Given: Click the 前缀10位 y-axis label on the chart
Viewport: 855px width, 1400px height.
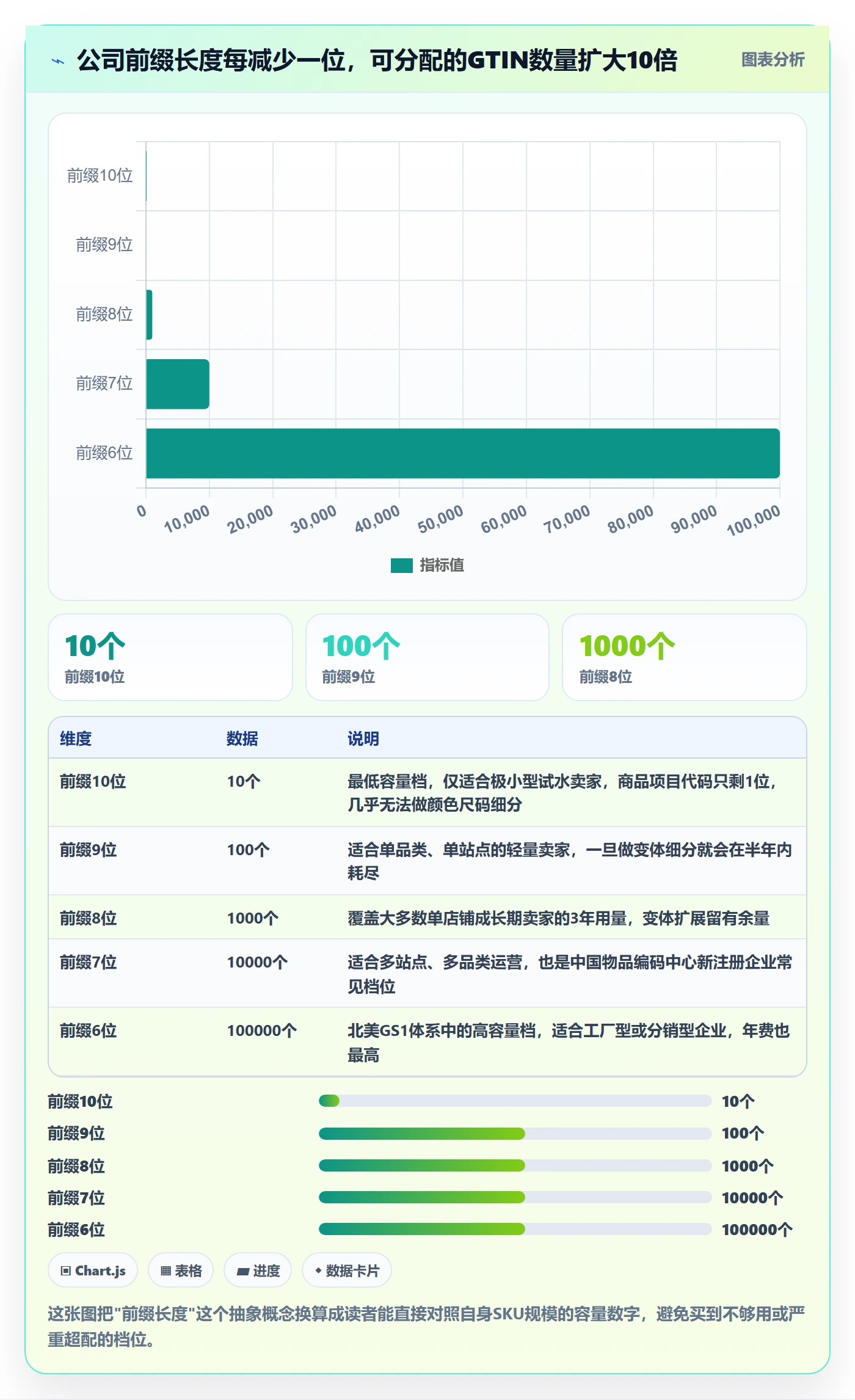Looking at the screenshot, I should 100,176.
